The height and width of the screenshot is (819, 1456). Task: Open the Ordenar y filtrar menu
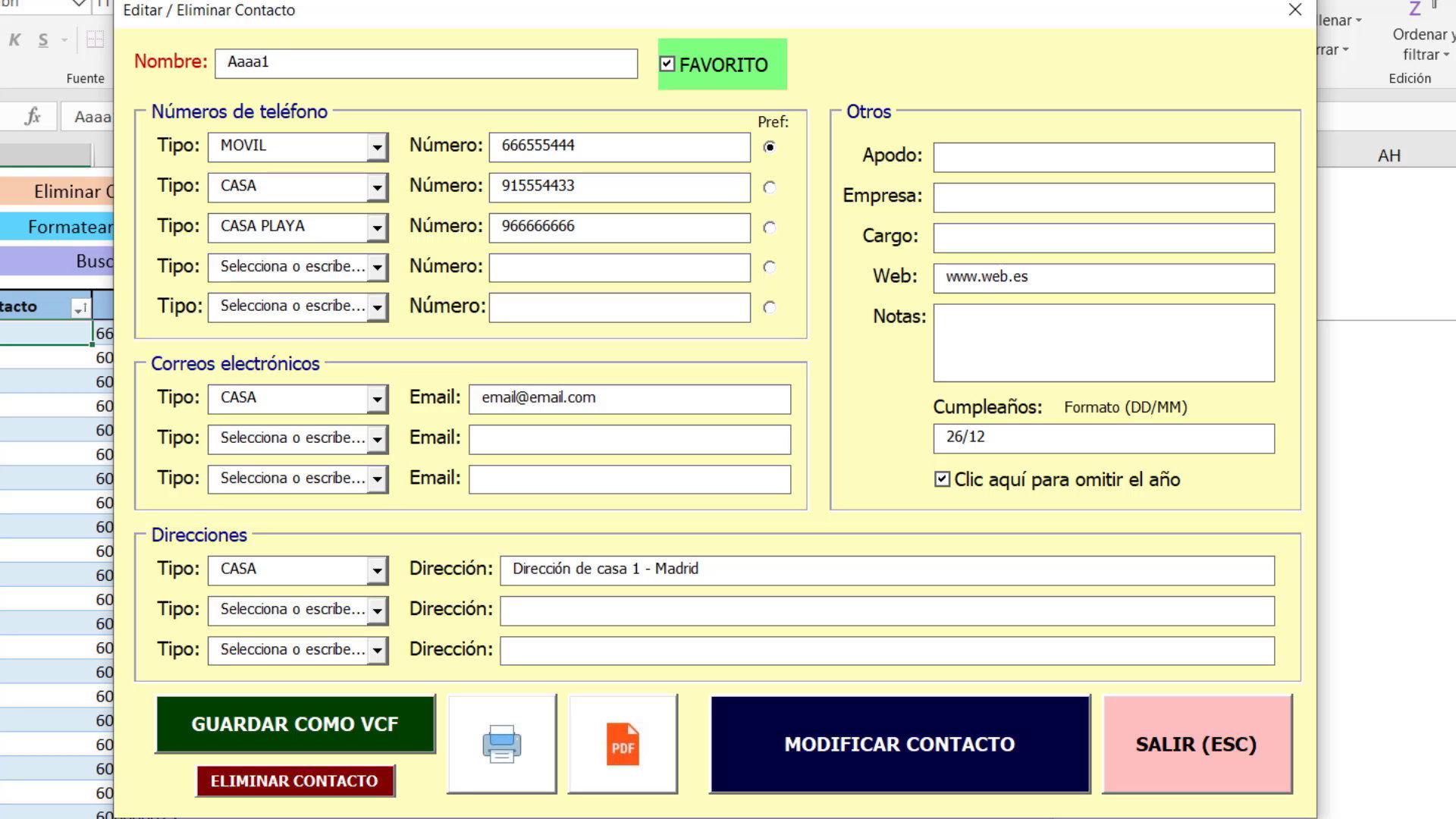pos(1421,44)
